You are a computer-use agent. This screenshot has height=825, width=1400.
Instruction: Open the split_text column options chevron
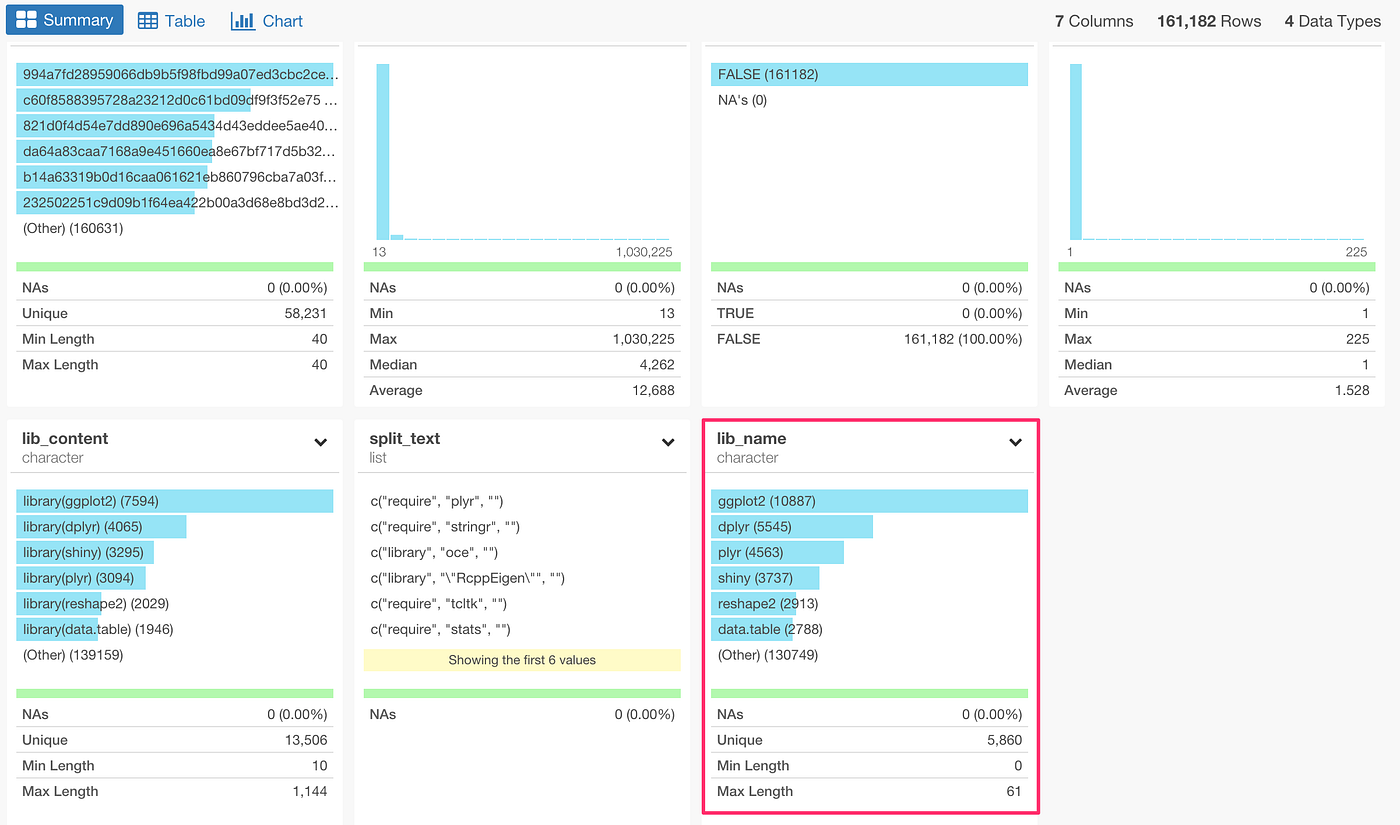(667, 441)
